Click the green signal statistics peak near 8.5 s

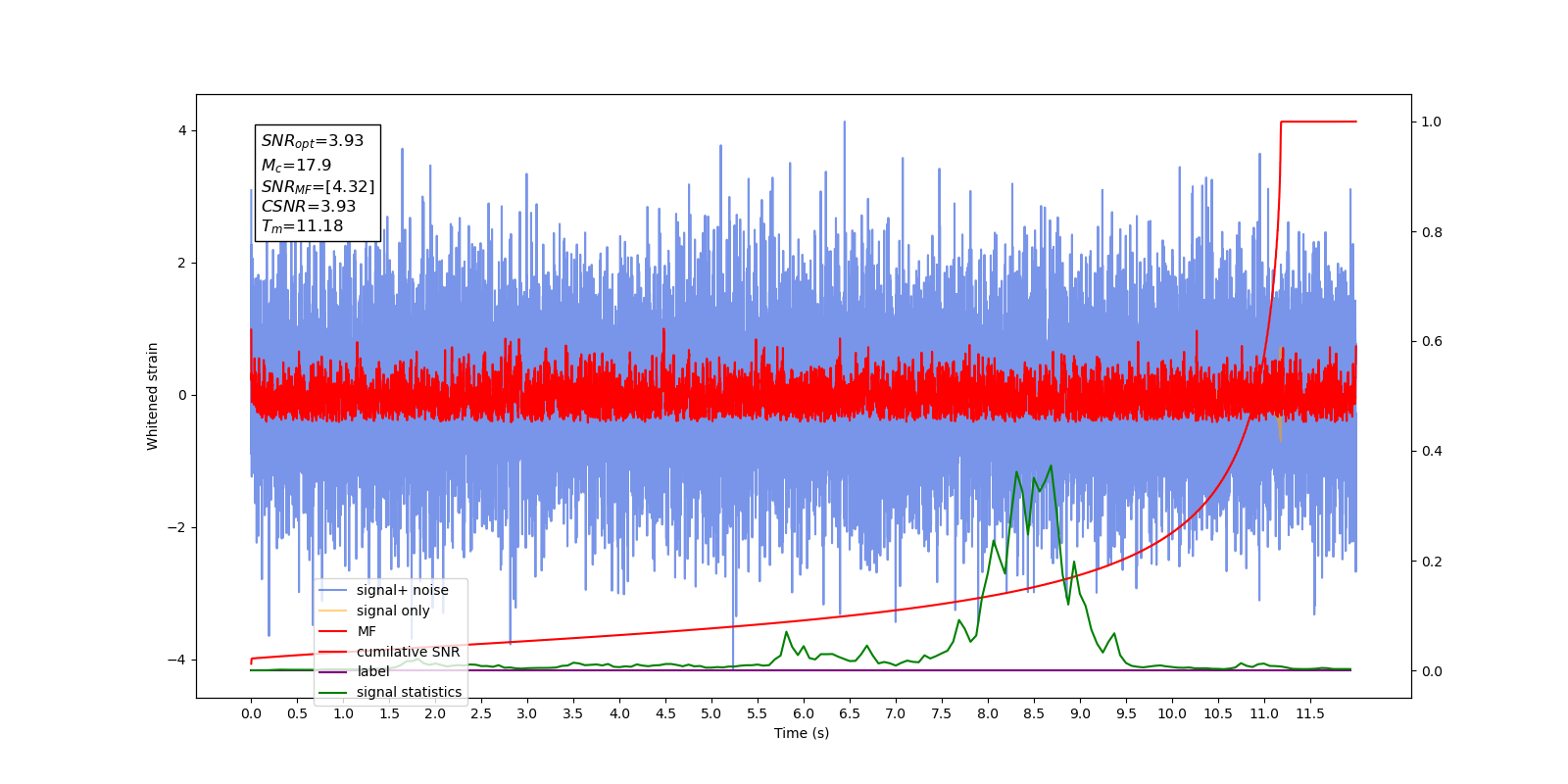coord(1050,467)
